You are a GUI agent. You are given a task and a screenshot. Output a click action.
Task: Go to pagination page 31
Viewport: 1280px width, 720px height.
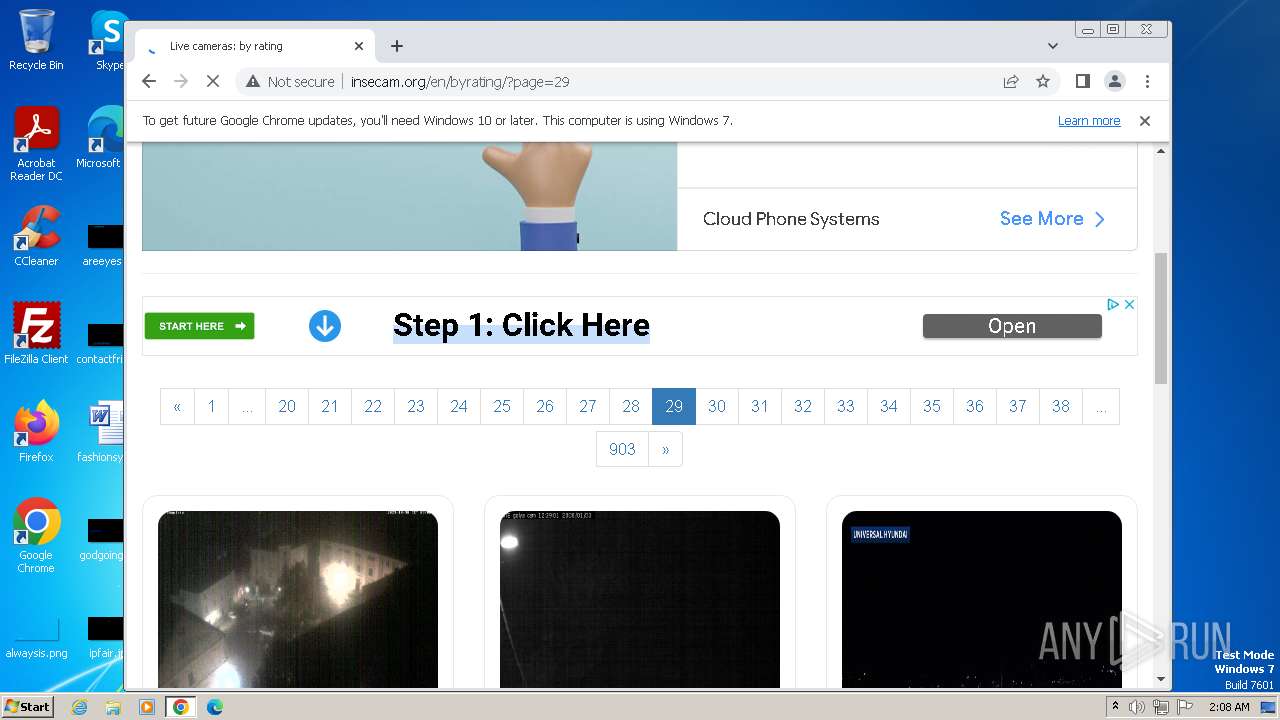click(x=760, y=406)
